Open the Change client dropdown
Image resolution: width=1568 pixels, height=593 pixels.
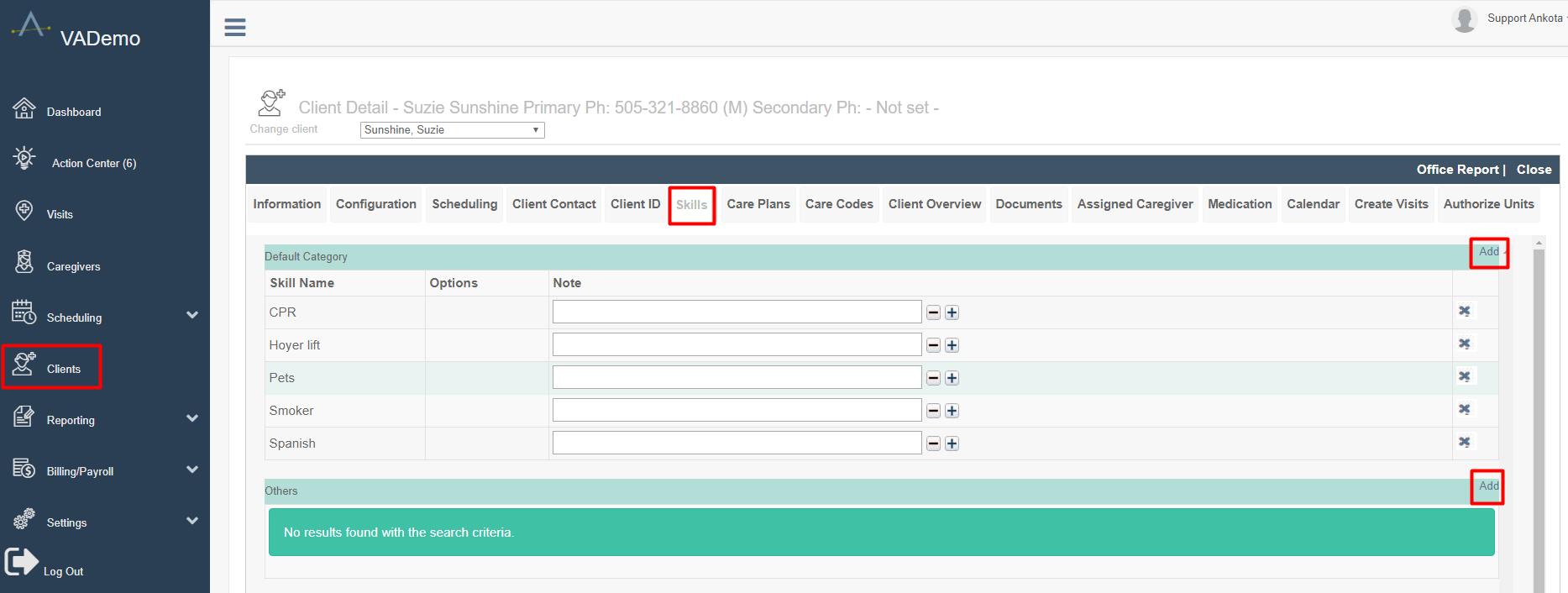click(x=452, y=130)
